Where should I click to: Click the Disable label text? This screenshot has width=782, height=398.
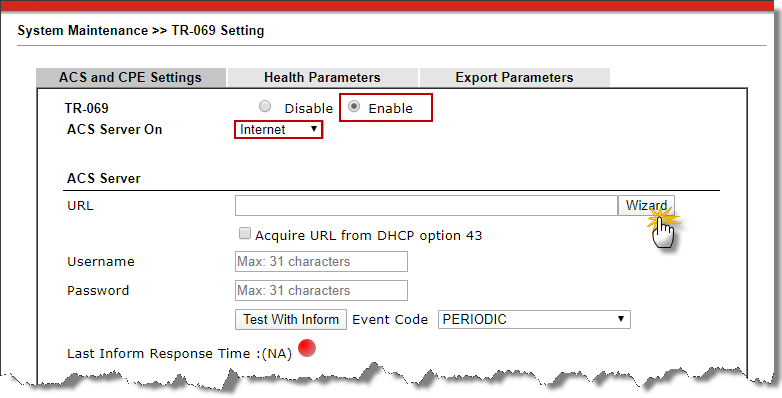point(308,108)
